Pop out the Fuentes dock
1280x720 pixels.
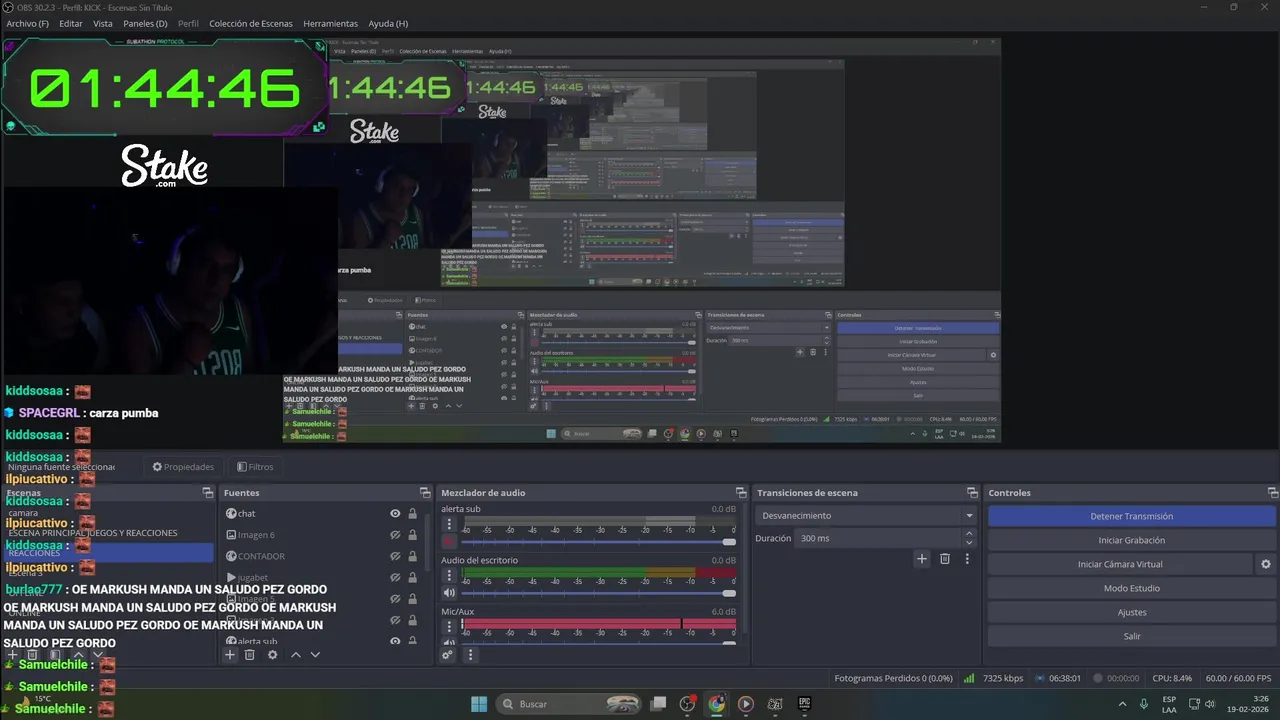424,493
